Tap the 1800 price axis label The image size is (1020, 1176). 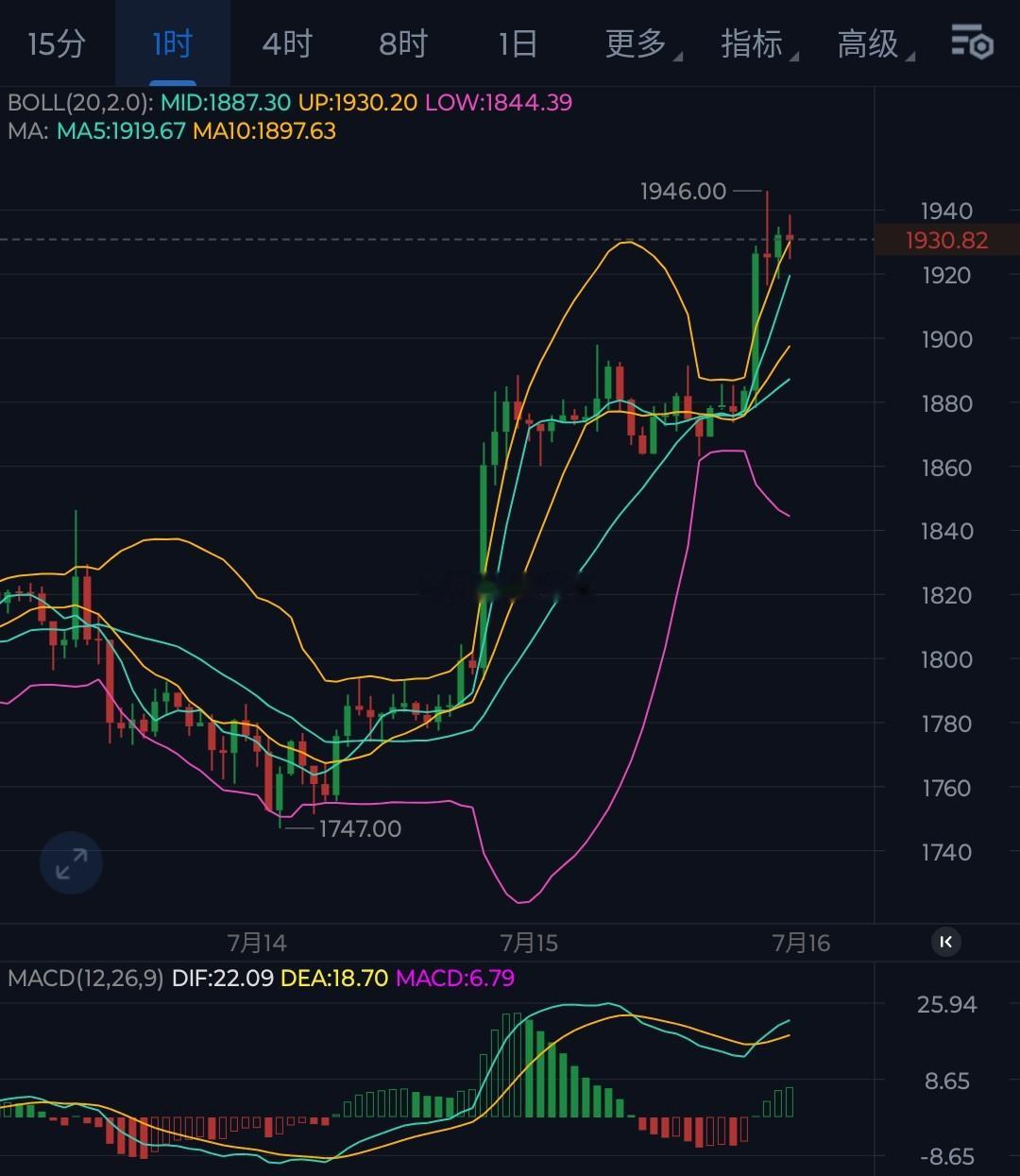tap(946, 659)
